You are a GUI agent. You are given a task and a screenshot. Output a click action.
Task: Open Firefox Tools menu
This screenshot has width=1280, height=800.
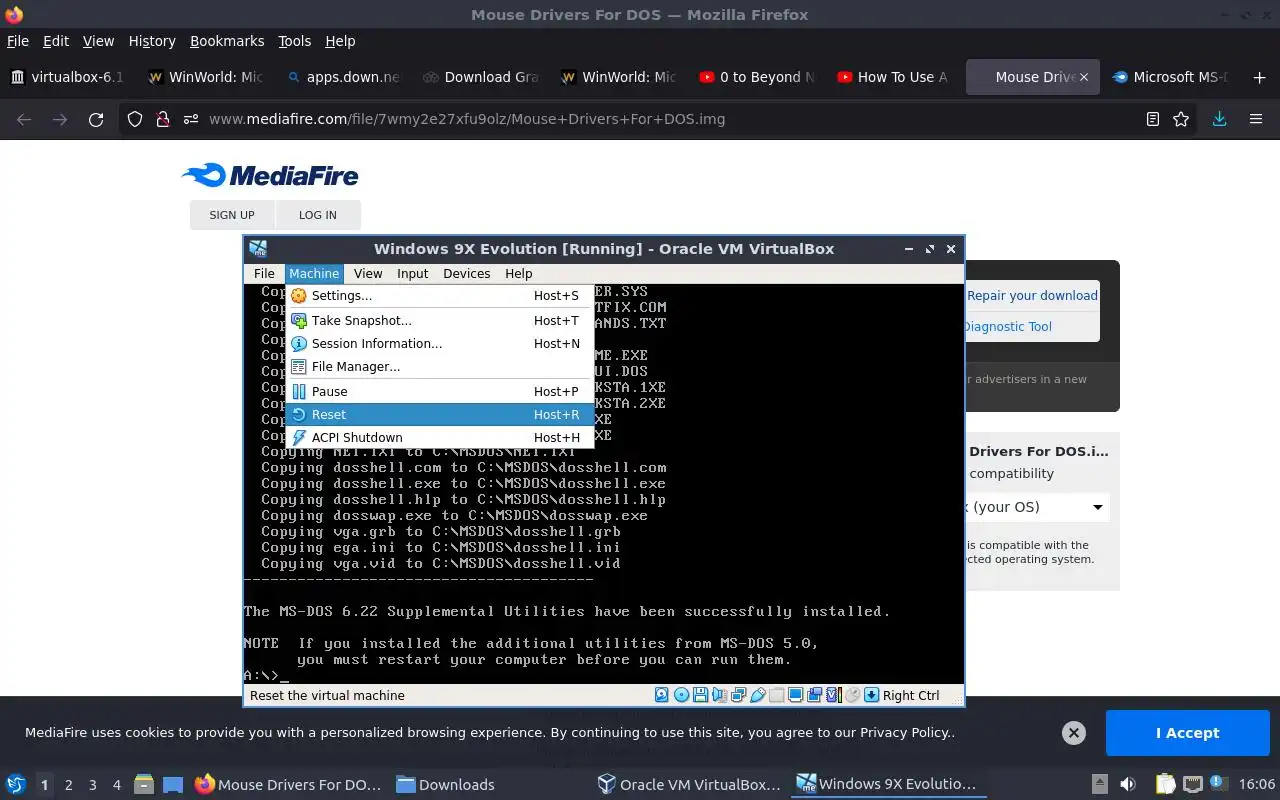pos(295,41)
